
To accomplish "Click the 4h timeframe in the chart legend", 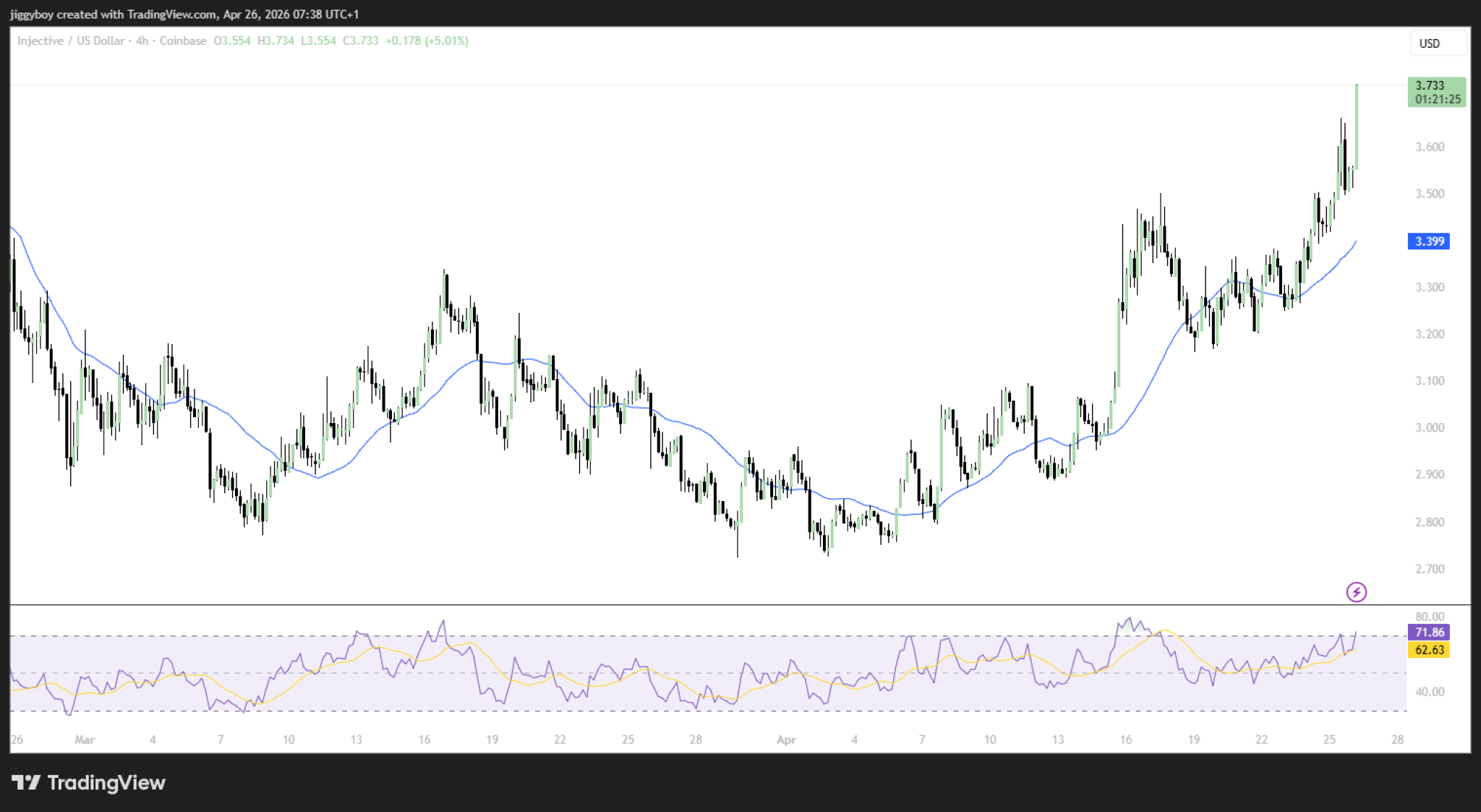I will pos(142,41).
